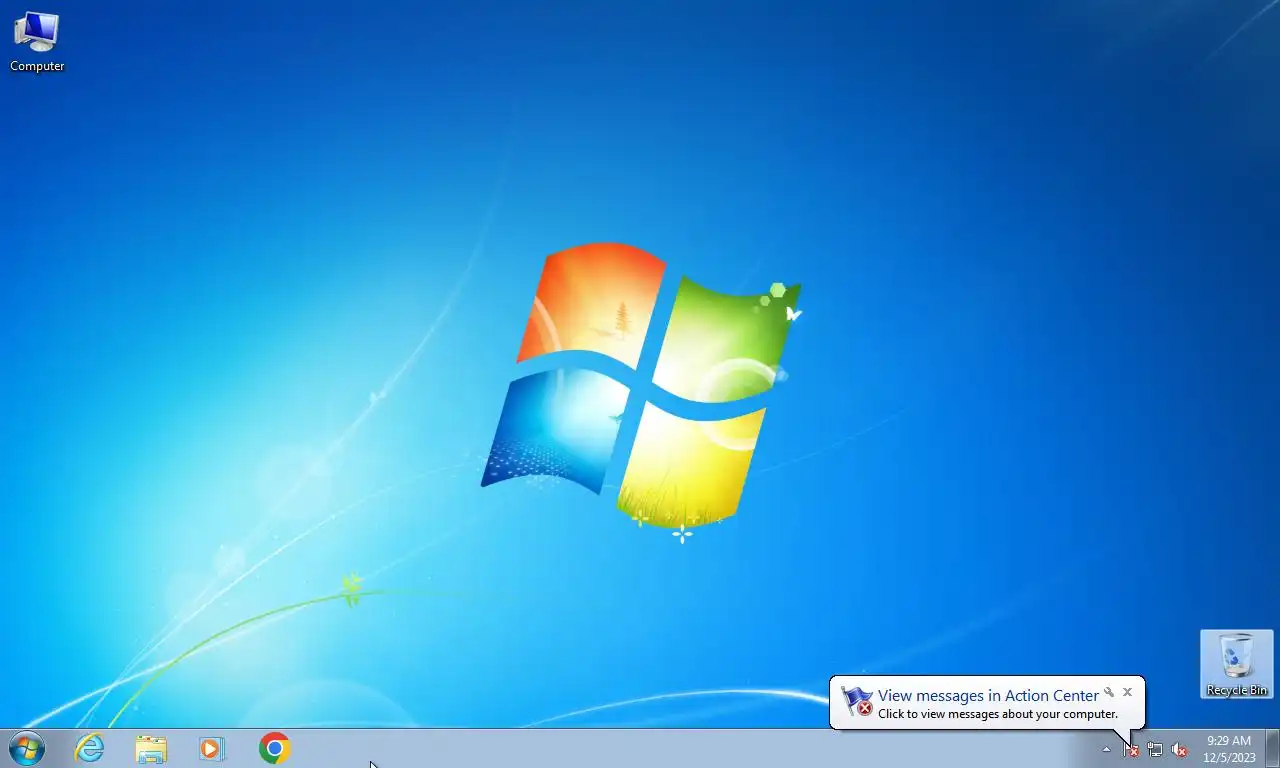This screenshot has width=1280, height=768.
Task: Show hidden tray icons arrow
Action: tap(1106, 749)
